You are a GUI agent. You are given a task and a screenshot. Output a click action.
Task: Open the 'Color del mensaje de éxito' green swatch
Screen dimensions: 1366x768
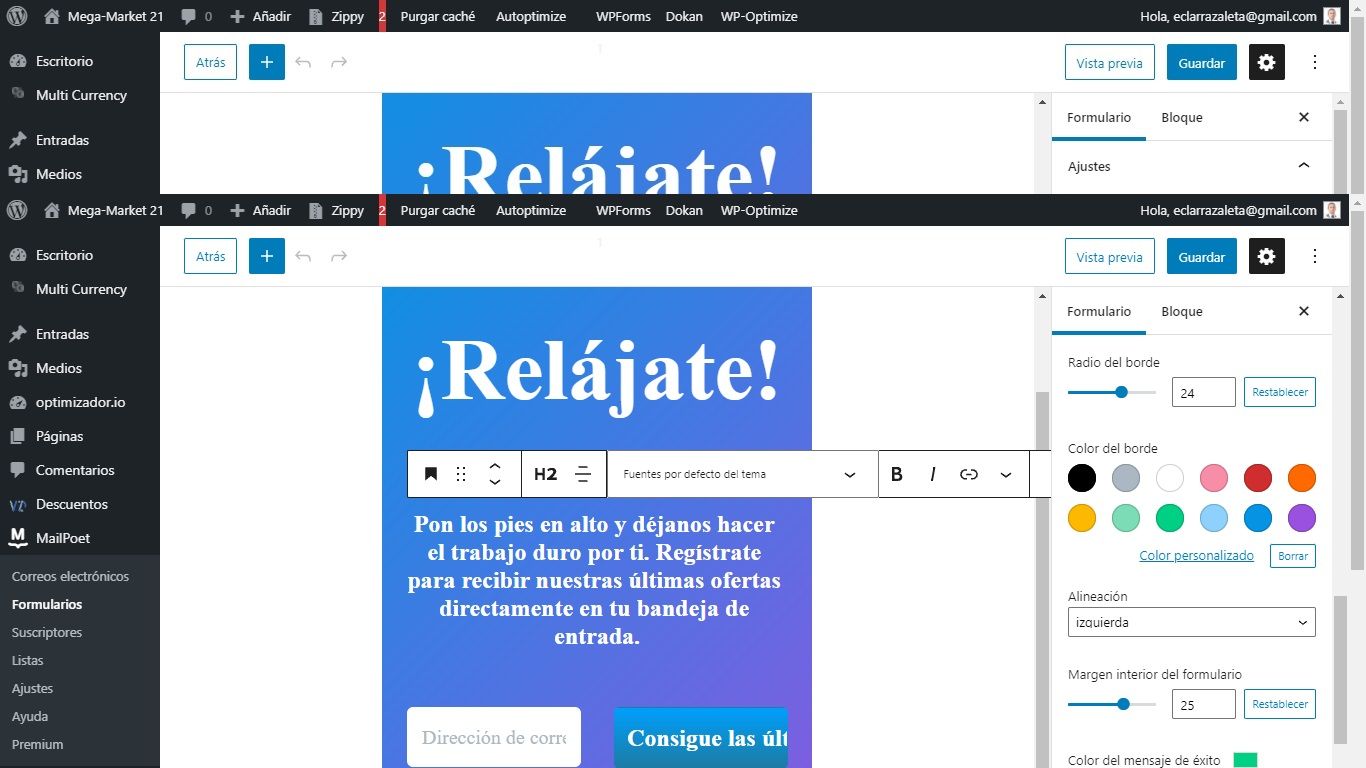pyautogui.click(x=1245, y=761)
